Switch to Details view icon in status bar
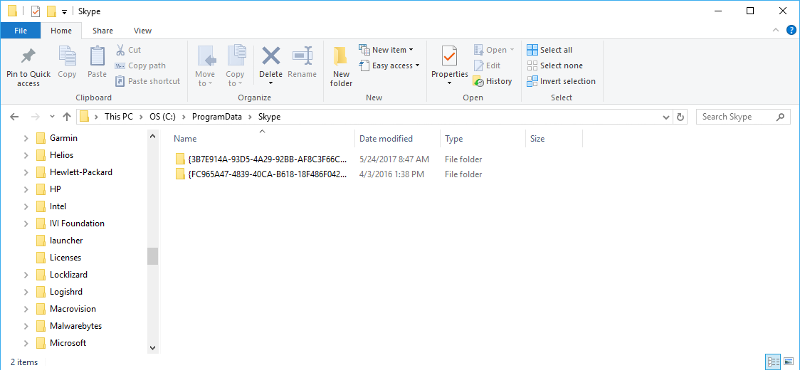800x370 pixels. click(x=773, y=362)
